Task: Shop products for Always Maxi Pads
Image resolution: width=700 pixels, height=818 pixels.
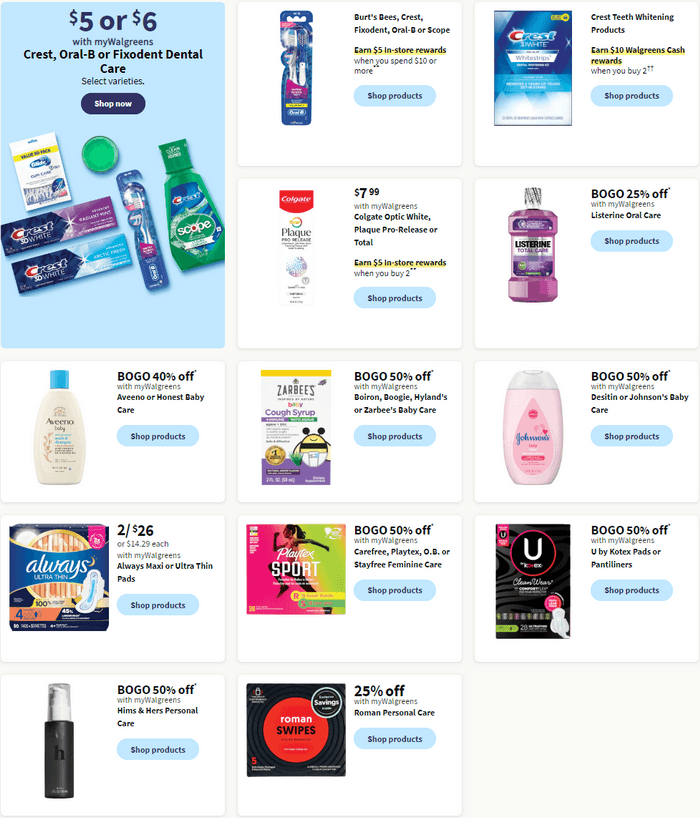Action: click(x=158, y=605)
